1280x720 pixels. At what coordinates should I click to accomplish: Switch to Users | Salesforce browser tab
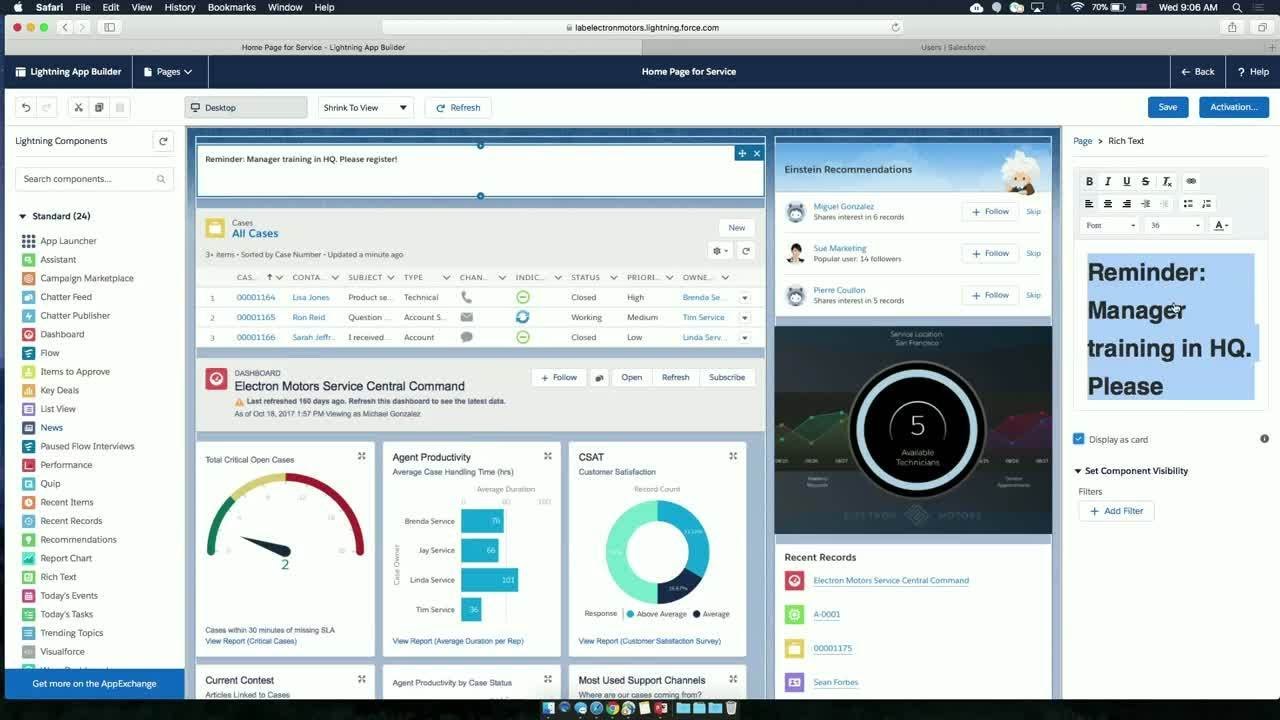pyautogui.click(x=952, y=47)
